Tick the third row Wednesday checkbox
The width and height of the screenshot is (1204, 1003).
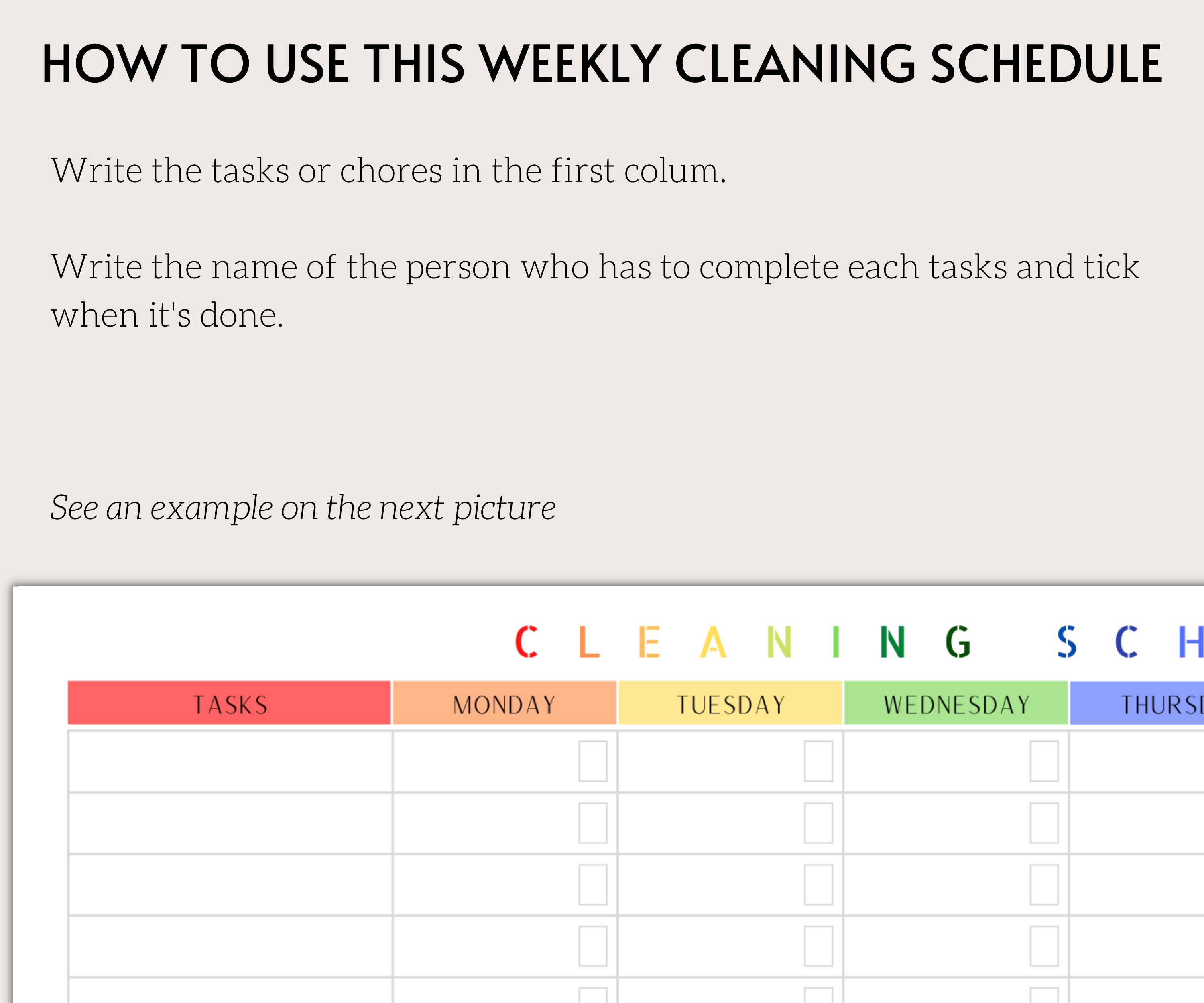point(1044,885)
